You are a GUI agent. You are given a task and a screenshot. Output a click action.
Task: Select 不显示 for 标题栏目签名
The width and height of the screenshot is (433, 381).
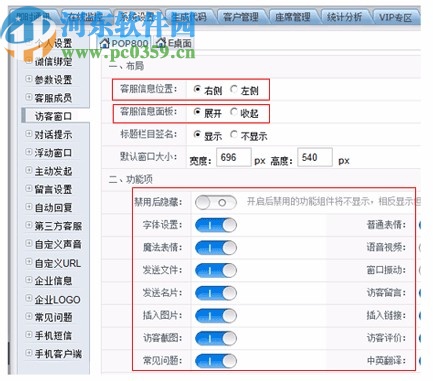(234, 135)
